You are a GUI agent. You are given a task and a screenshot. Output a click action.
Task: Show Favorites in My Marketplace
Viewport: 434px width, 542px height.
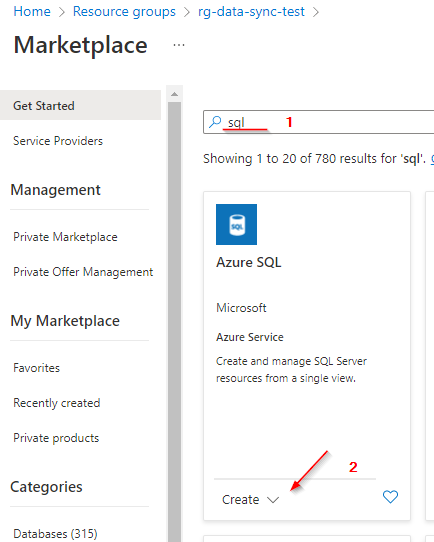36,368
